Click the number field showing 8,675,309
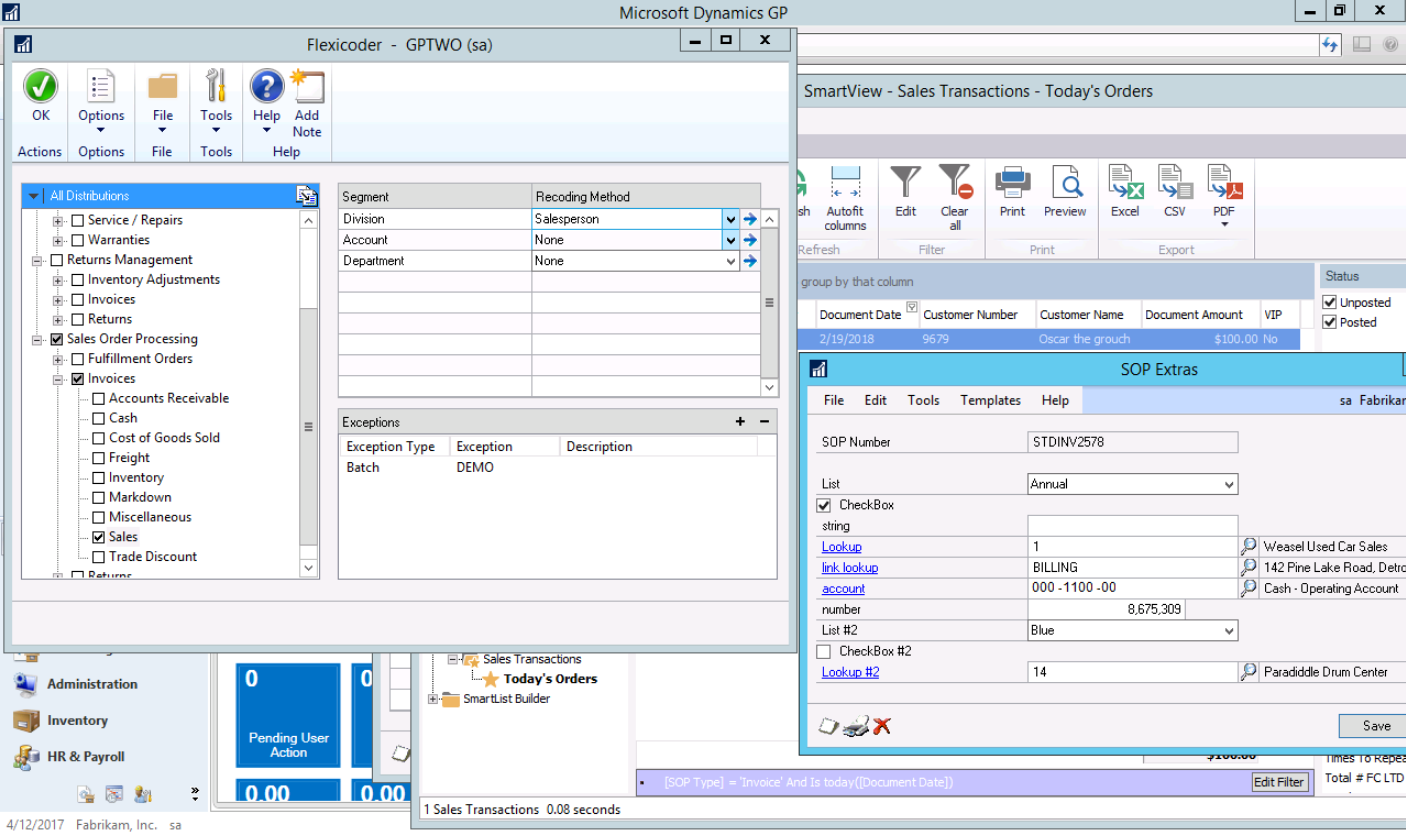This screenshot has width=1406, height=834. click(1107, 610)
